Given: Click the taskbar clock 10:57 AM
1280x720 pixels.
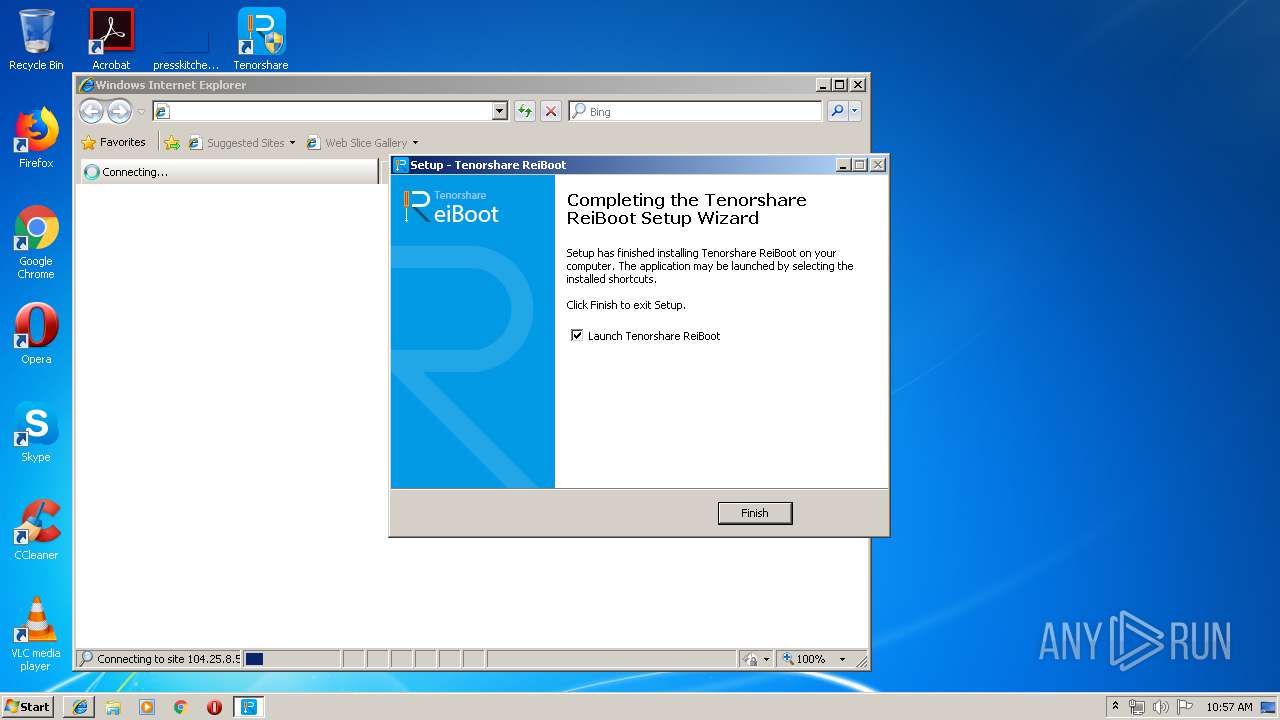Looking at the screenshot, I should [1229, 707].
